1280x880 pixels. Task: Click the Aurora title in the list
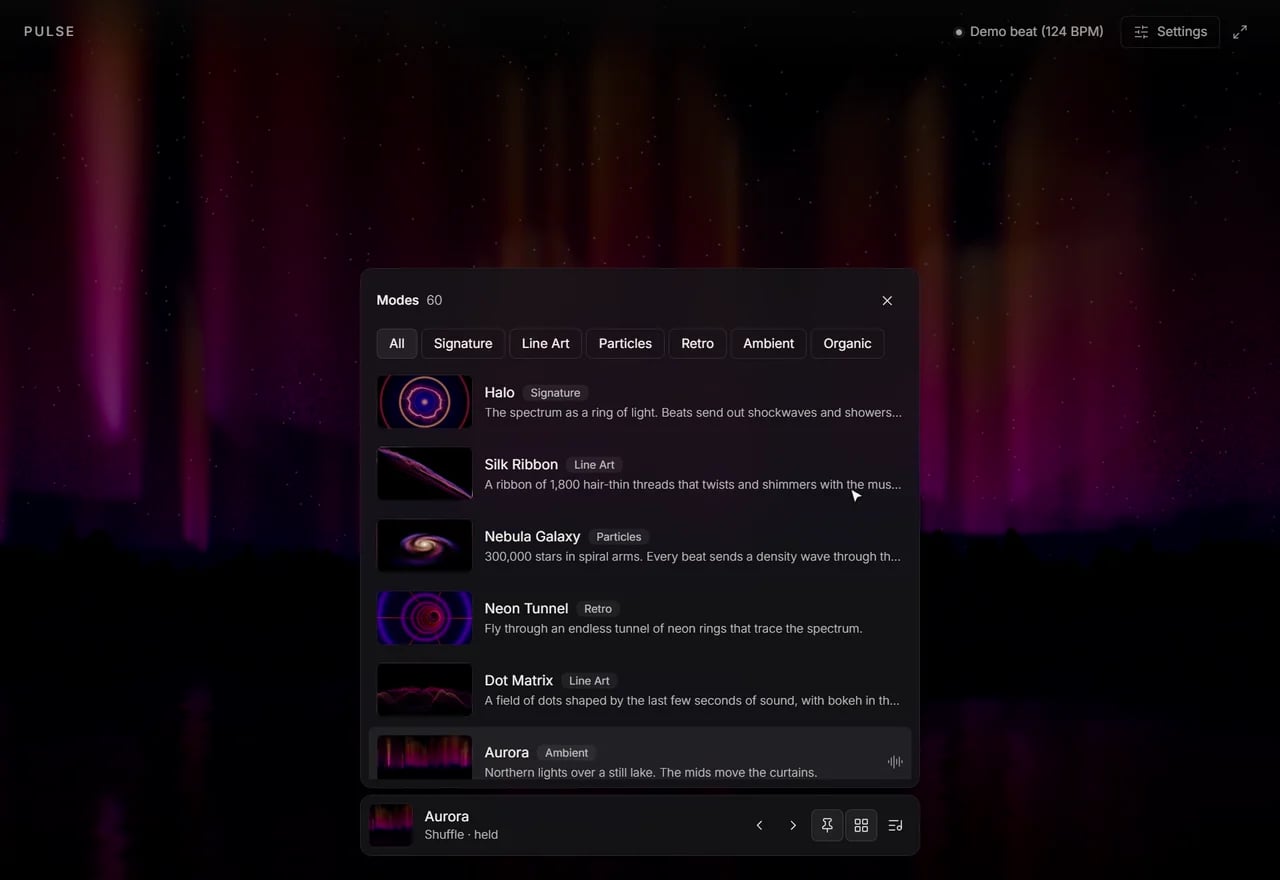tap(507, 753)
